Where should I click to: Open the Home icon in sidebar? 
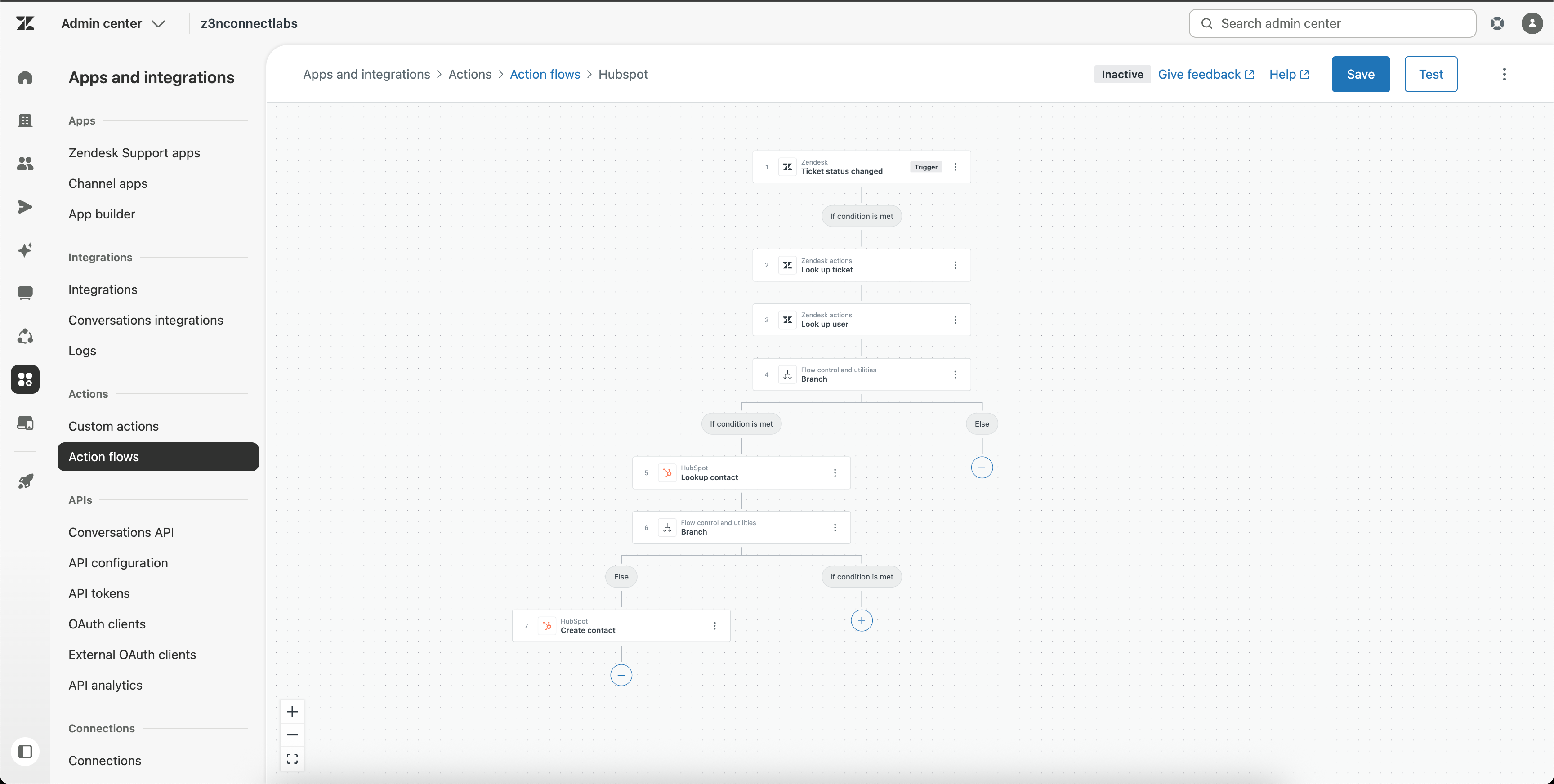[25, 77]
